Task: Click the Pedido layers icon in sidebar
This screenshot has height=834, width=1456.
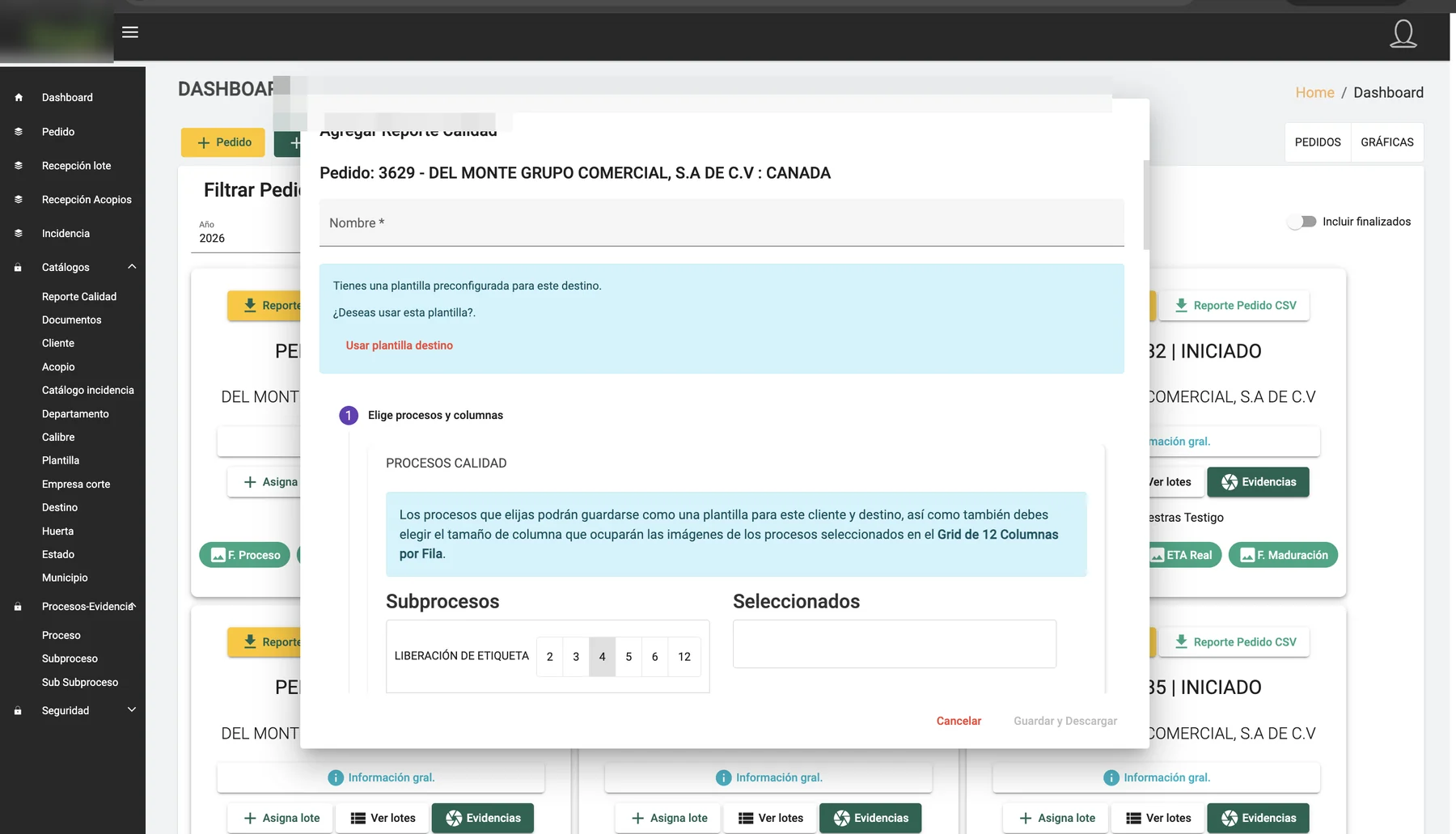Action: 19,131
